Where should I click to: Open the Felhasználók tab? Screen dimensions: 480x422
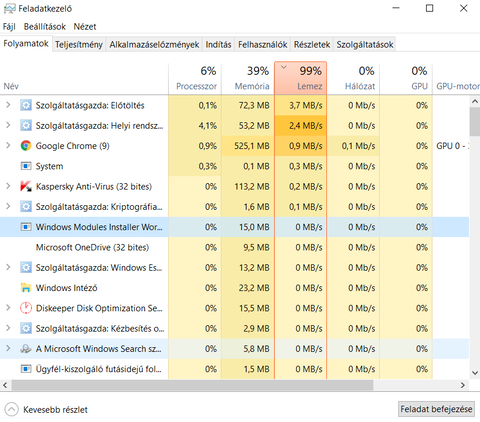click(263, 45)
